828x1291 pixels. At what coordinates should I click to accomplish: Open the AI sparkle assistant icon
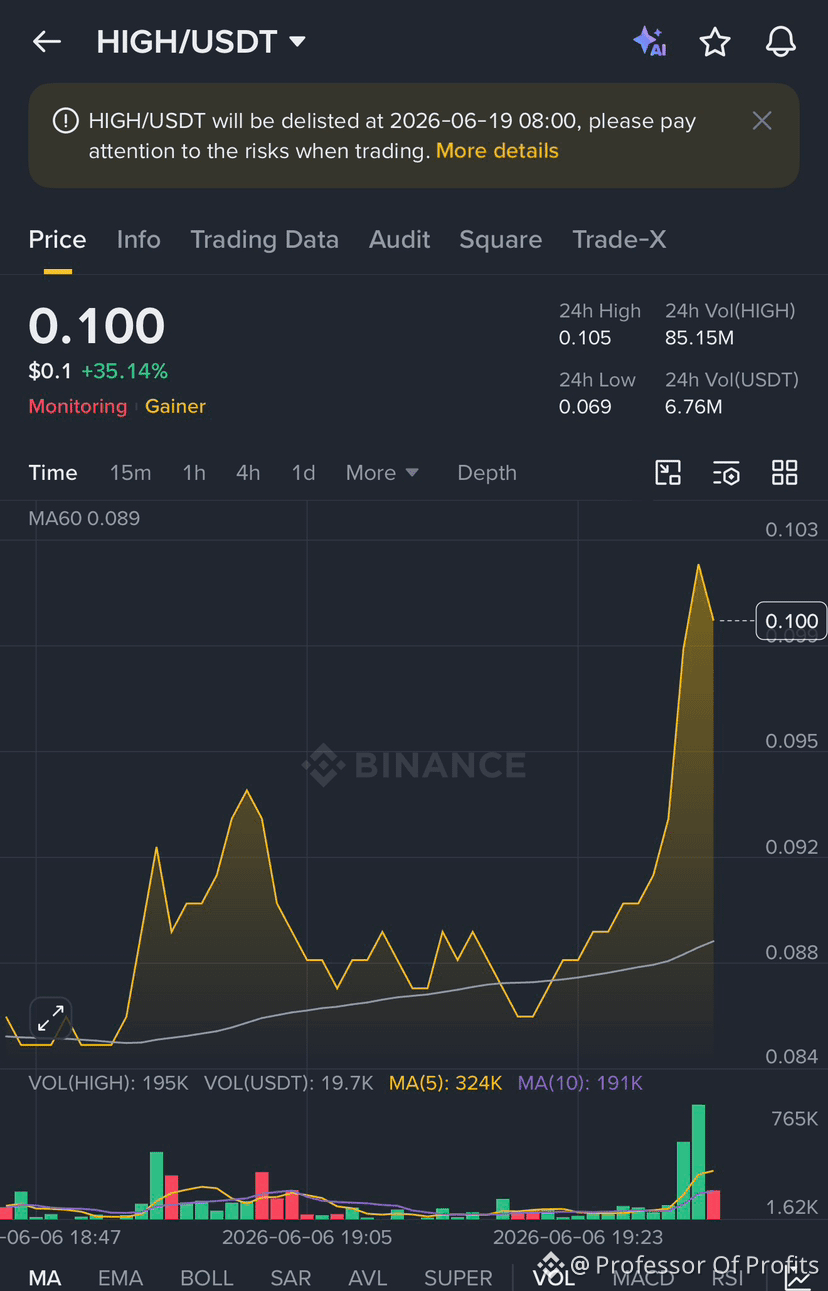coord(650,41)
